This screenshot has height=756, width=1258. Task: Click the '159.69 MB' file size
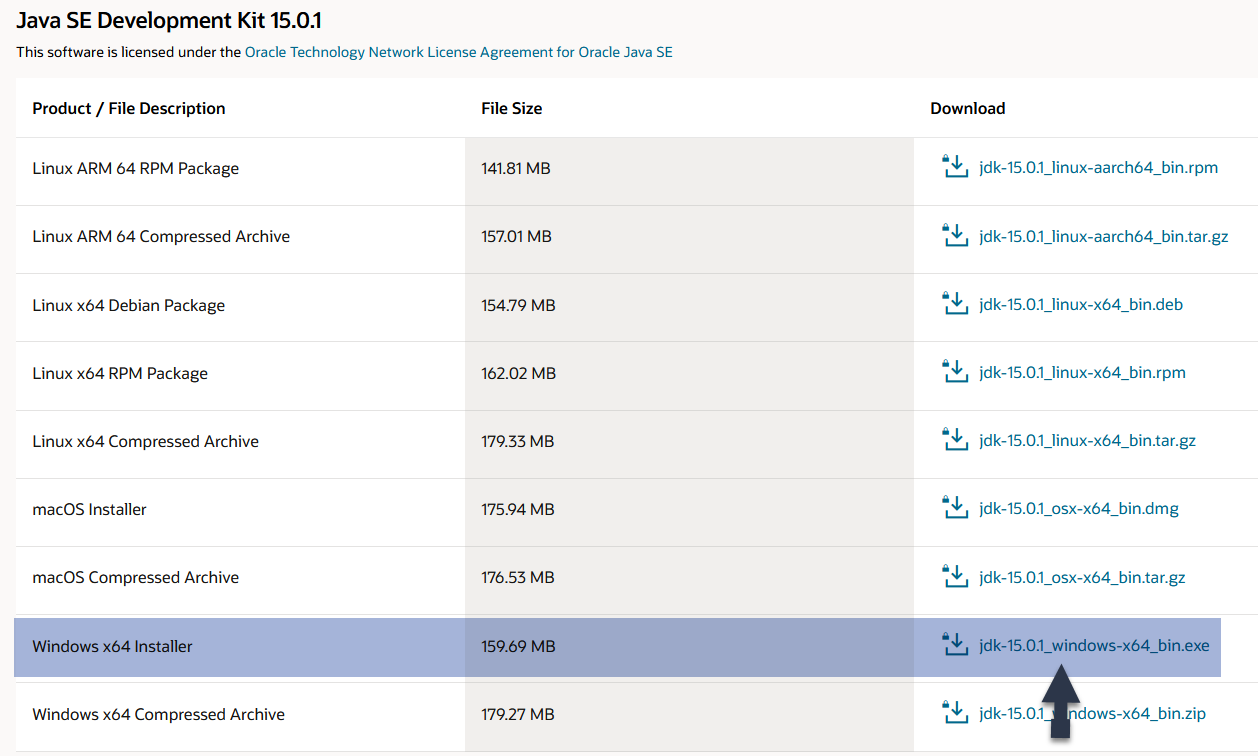[518, 647]
